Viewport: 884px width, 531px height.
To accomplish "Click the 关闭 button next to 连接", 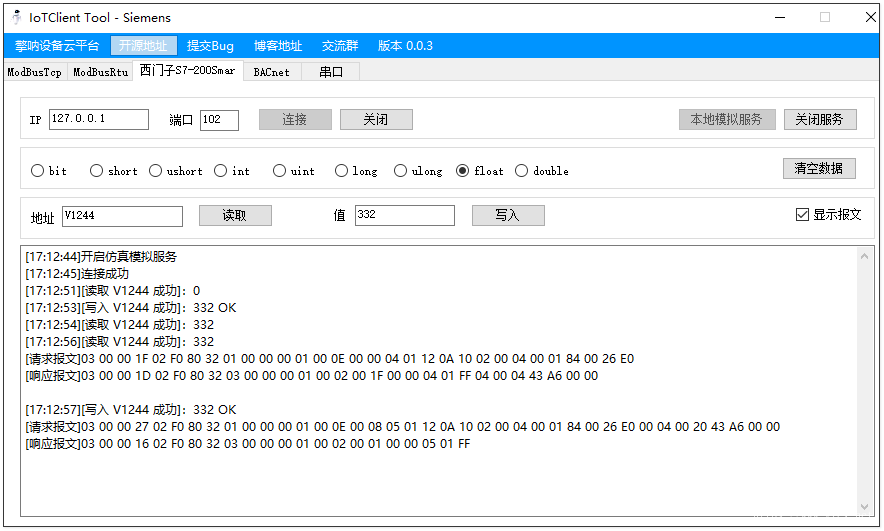I will click(x=376, y=120).
